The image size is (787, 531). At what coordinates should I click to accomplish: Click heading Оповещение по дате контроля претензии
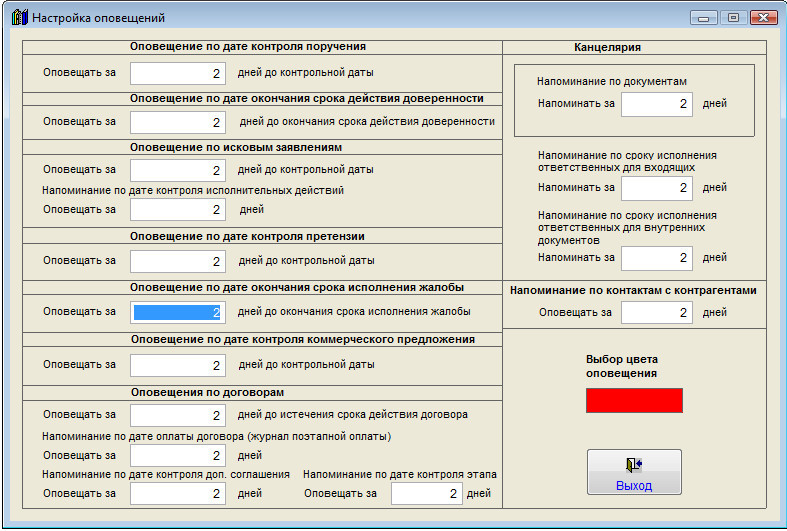pos(247,236)
